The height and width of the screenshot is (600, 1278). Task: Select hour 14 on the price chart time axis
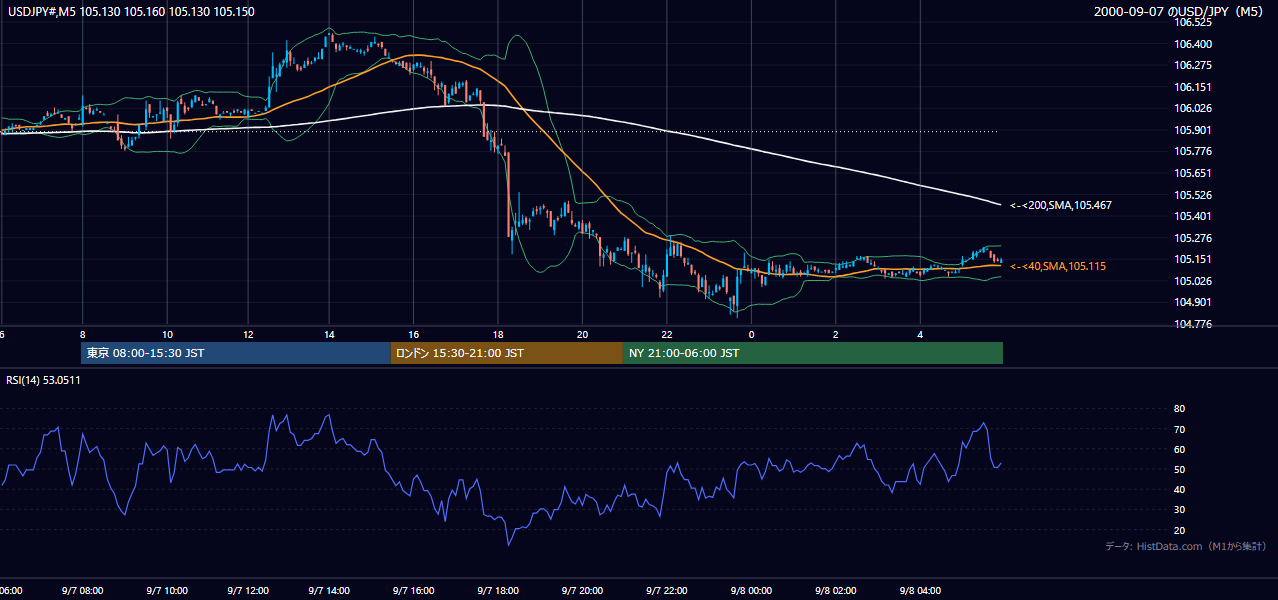(x=329, y=335)
